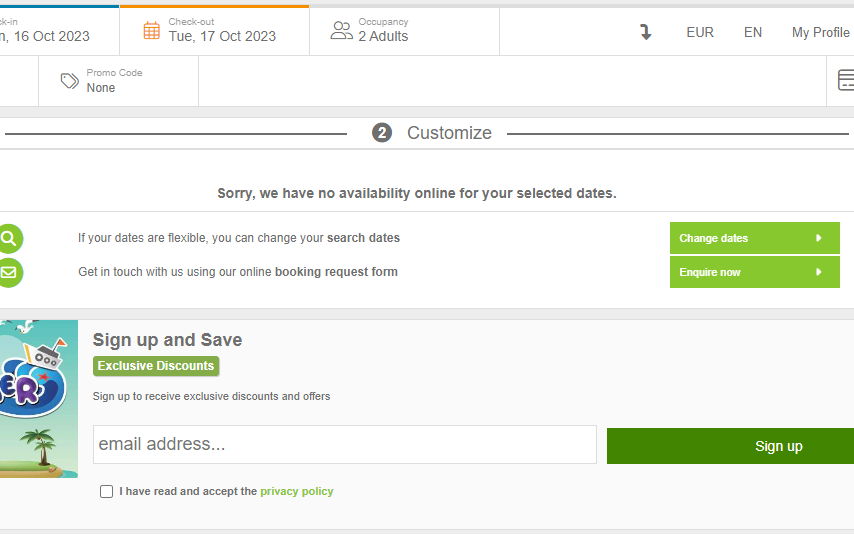Click the green magnifier search icon
Viewport: 854px width, 534px height.
point(8,238)
